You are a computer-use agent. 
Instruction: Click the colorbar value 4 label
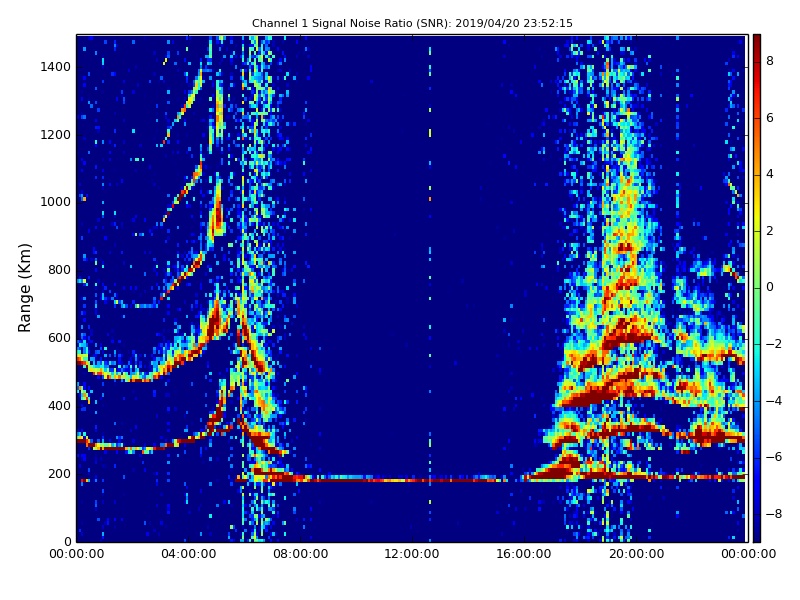tap(770, 174)
